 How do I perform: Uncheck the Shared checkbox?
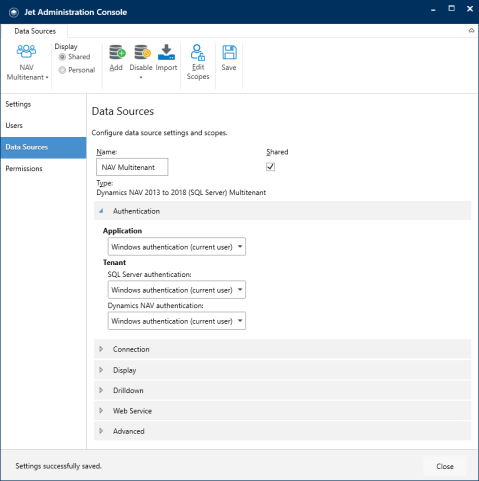(x=270, y=167)
